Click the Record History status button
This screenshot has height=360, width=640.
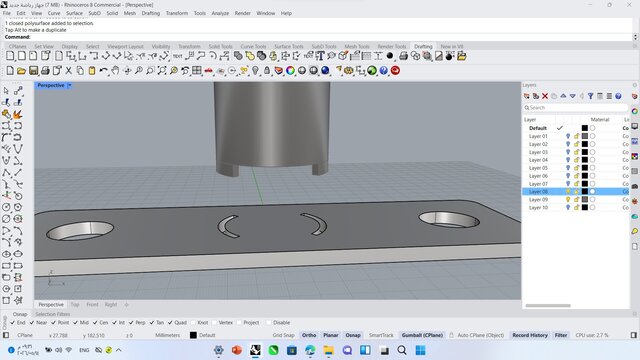530,335
